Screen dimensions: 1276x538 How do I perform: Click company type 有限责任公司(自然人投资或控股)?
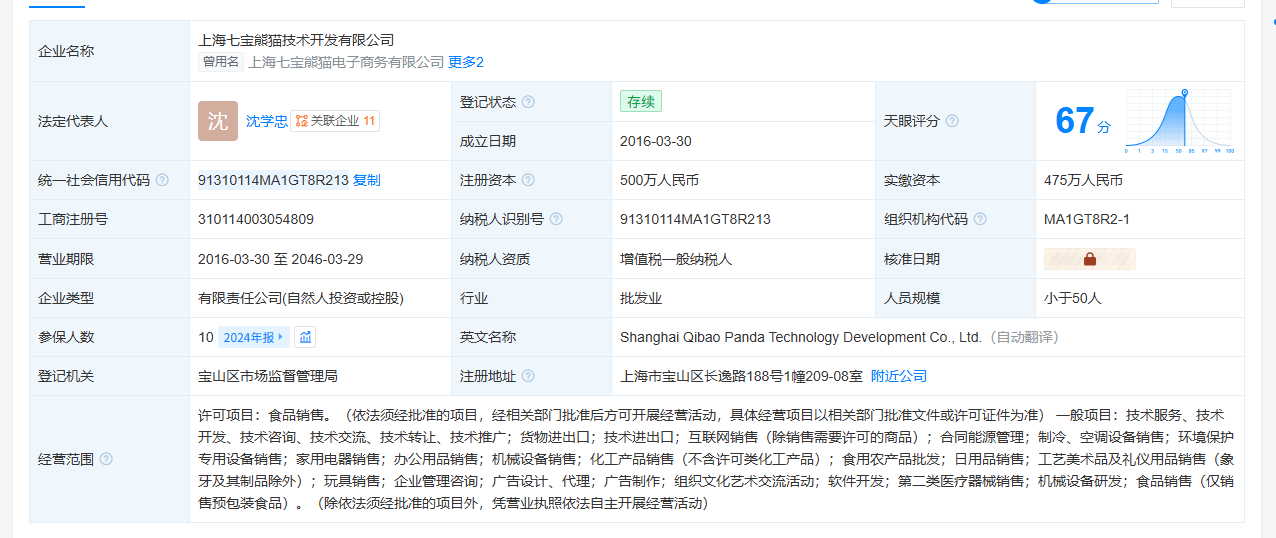(301, 298)
